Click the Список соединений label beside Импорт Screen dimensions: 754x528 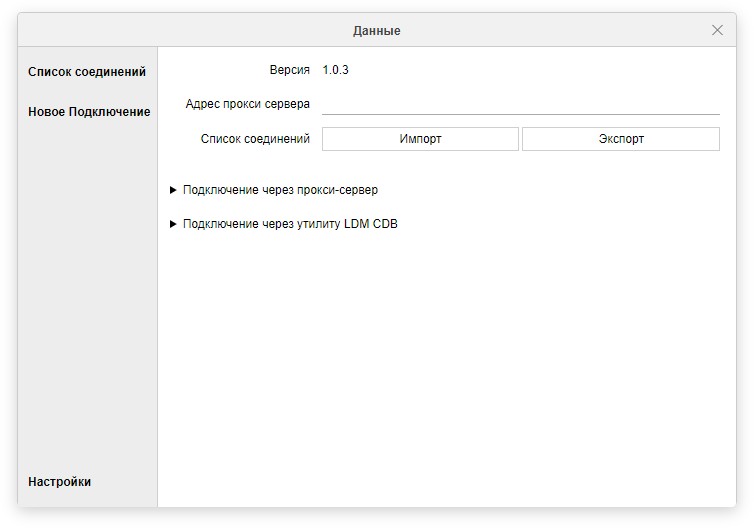[x=255, y=139]
